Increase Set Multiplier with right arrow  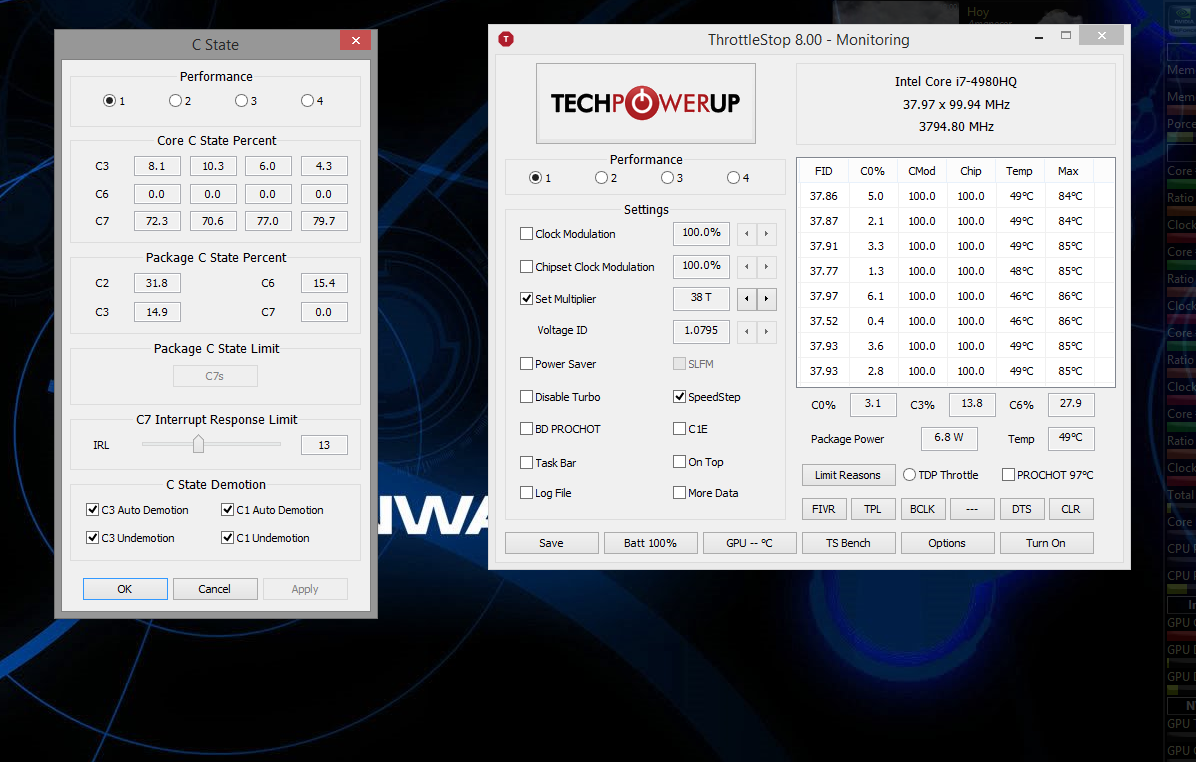[x=767, y=299]
